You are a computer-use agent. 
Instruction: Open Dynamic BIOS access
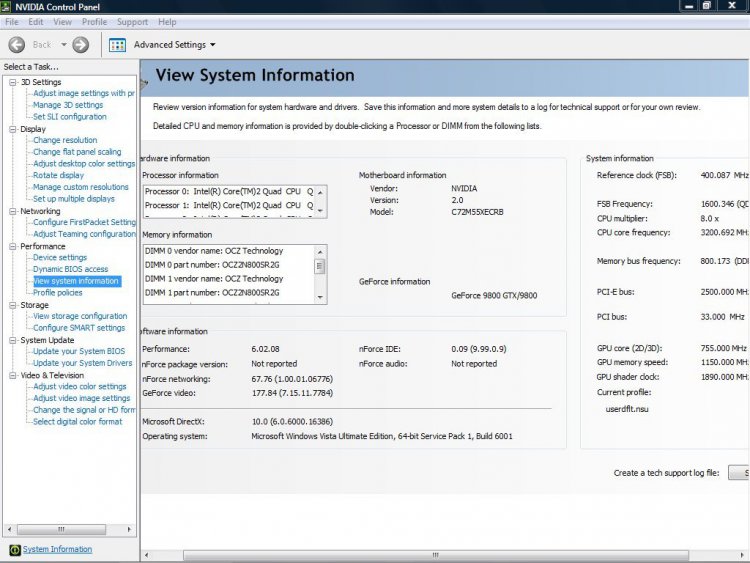pos(70,269)
